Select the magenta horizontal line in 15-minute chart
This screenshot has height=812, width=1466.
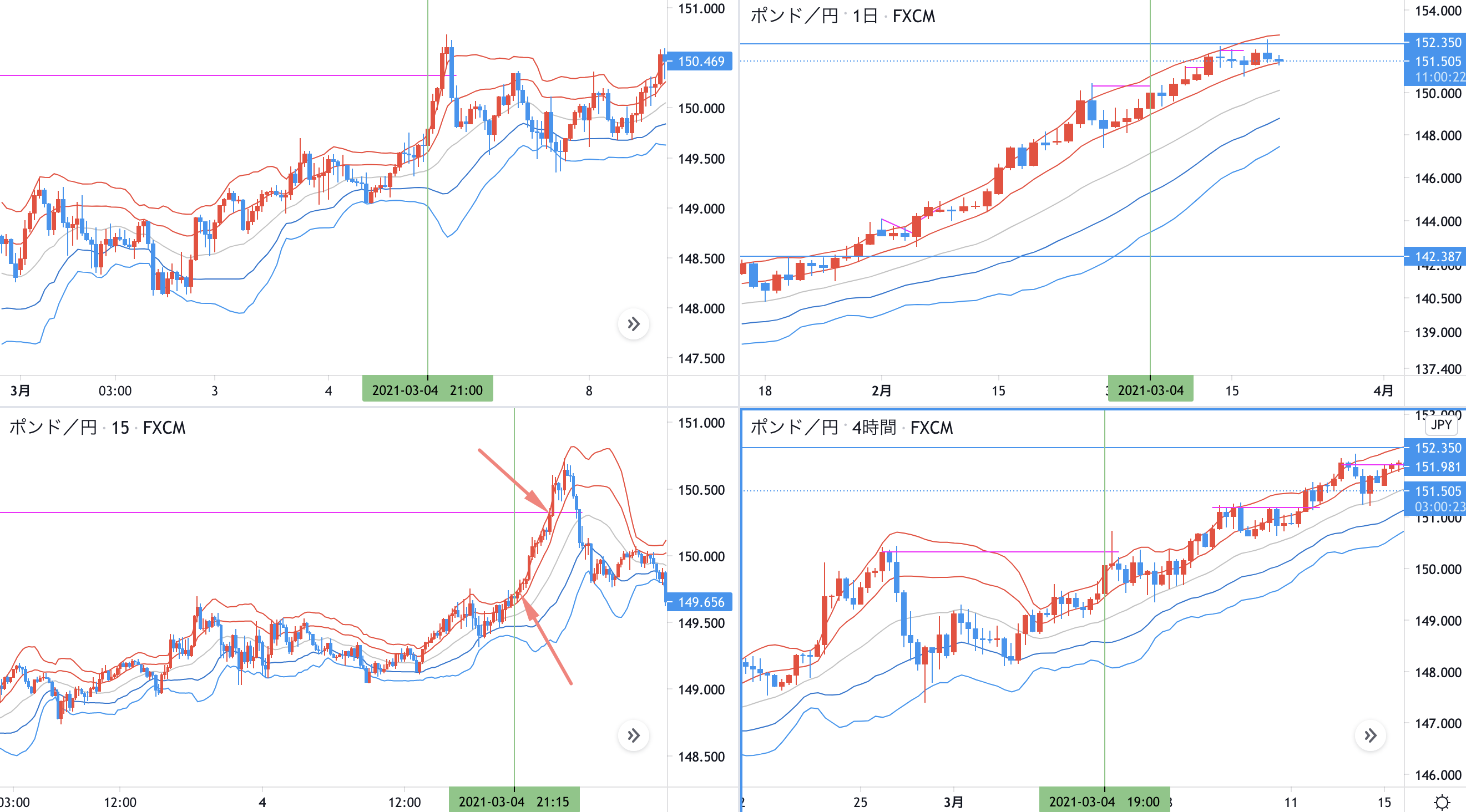pyautogui.click(x=228, y=512)
